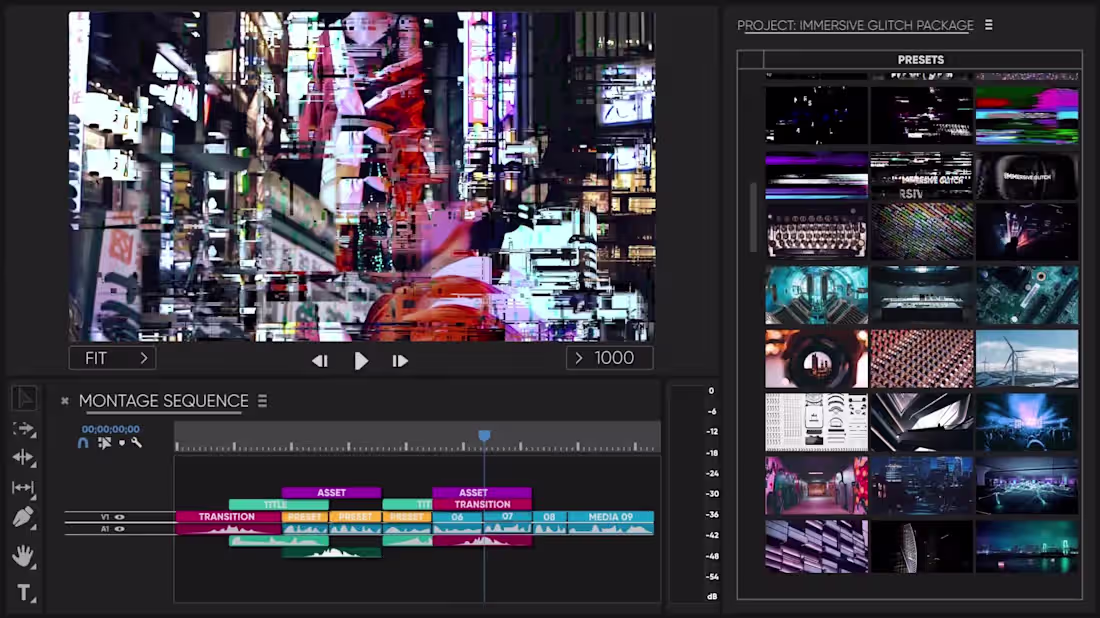Select the Selection tool
This screenshot has width=1100, height=618.
point(22,398)
